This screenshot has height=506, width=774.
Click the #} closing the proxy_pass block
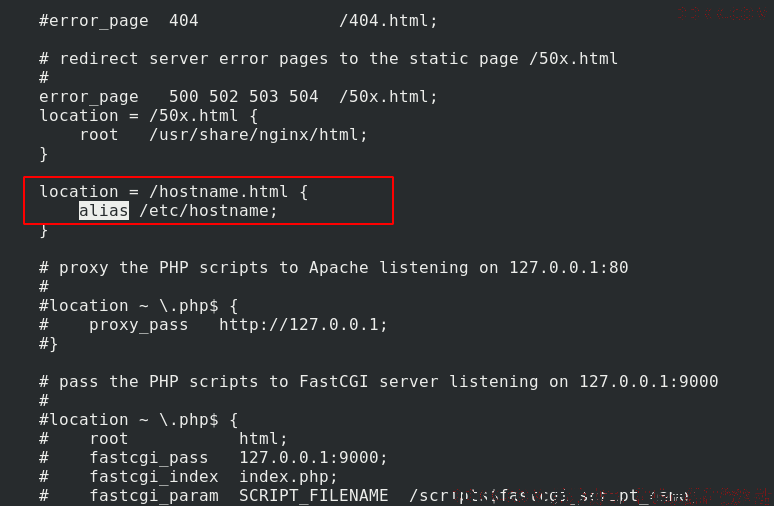pos(48,344)
